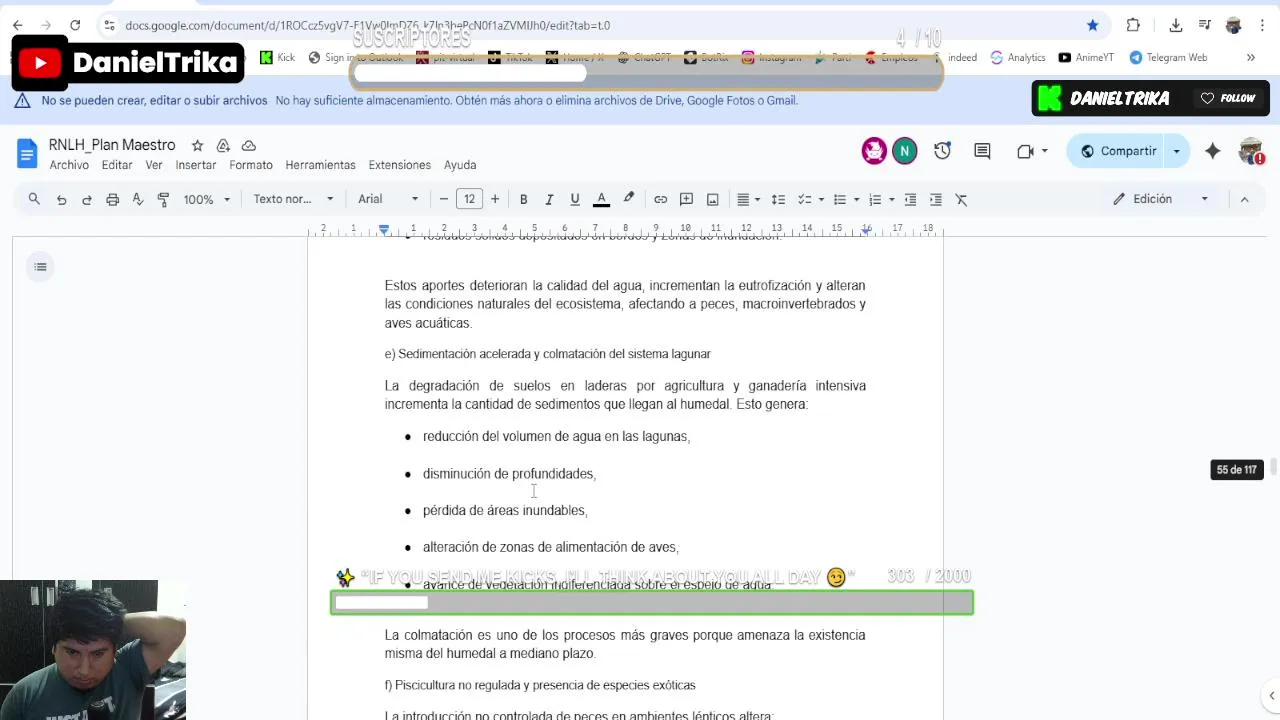Open the browser downloads icon
This screenshot has height=720, width=1280.
click(1176, 25)
